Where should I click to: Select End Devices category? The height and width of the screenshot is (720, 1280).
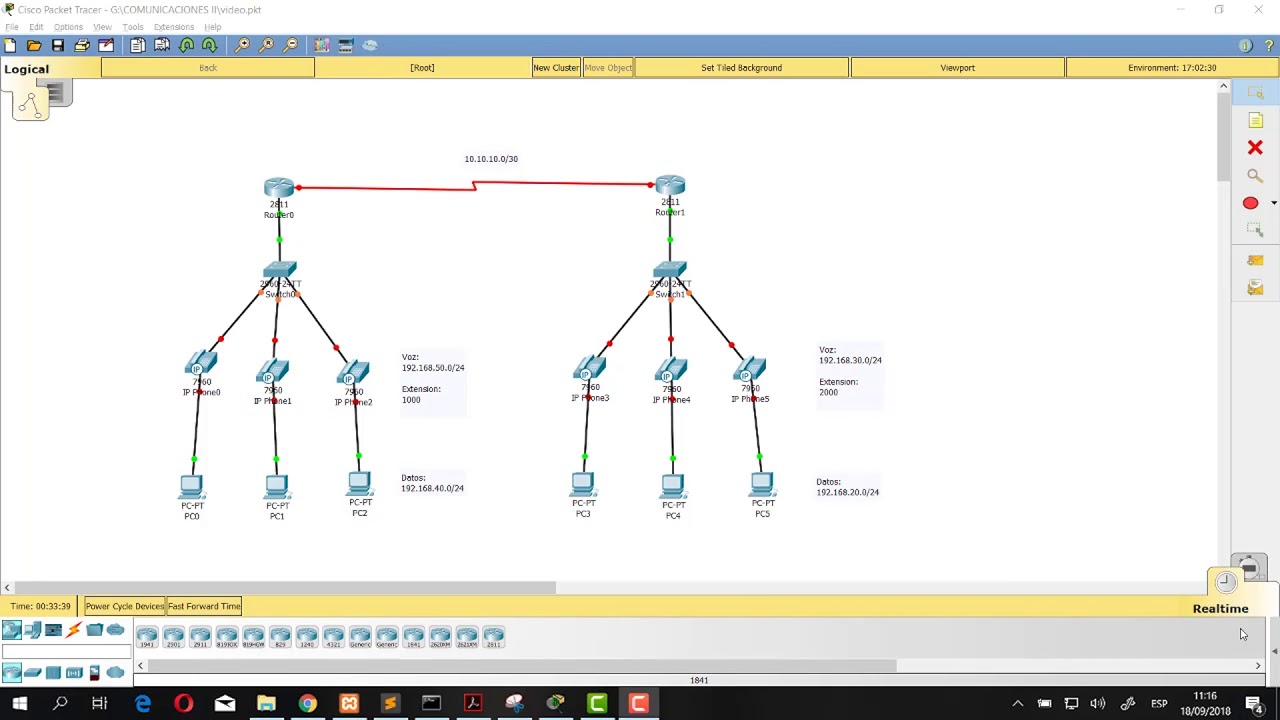pyautogui.click(x=32, y=630)
